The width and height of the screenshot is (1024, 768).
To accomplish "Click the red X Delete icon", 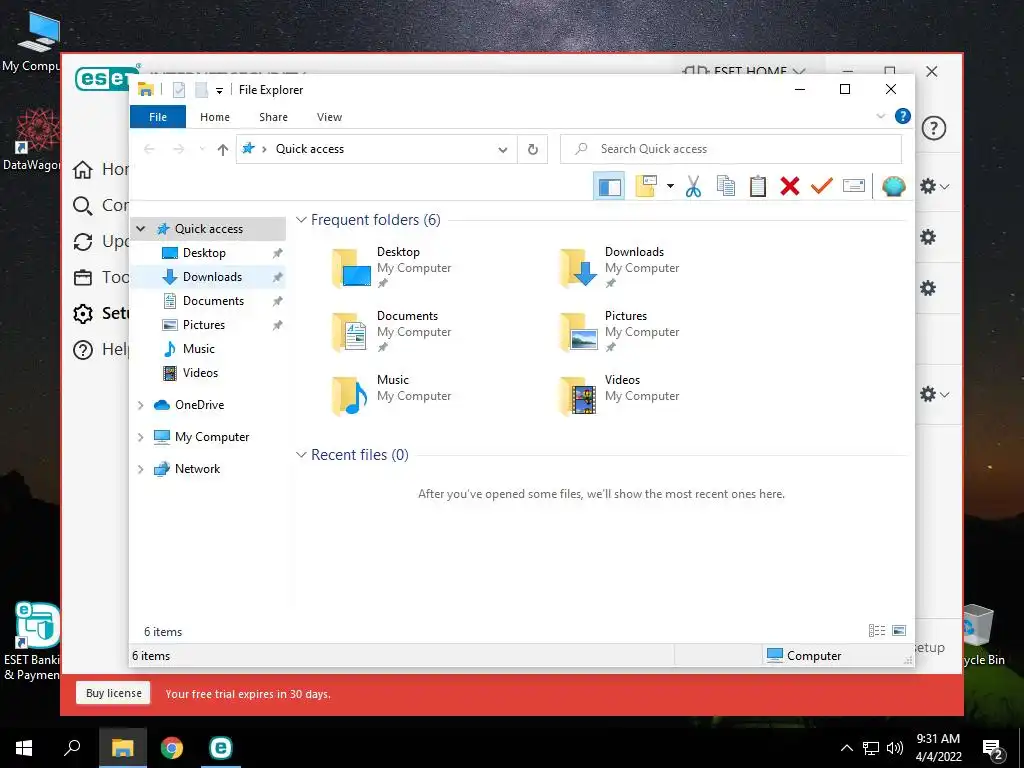I will (790, 186).
